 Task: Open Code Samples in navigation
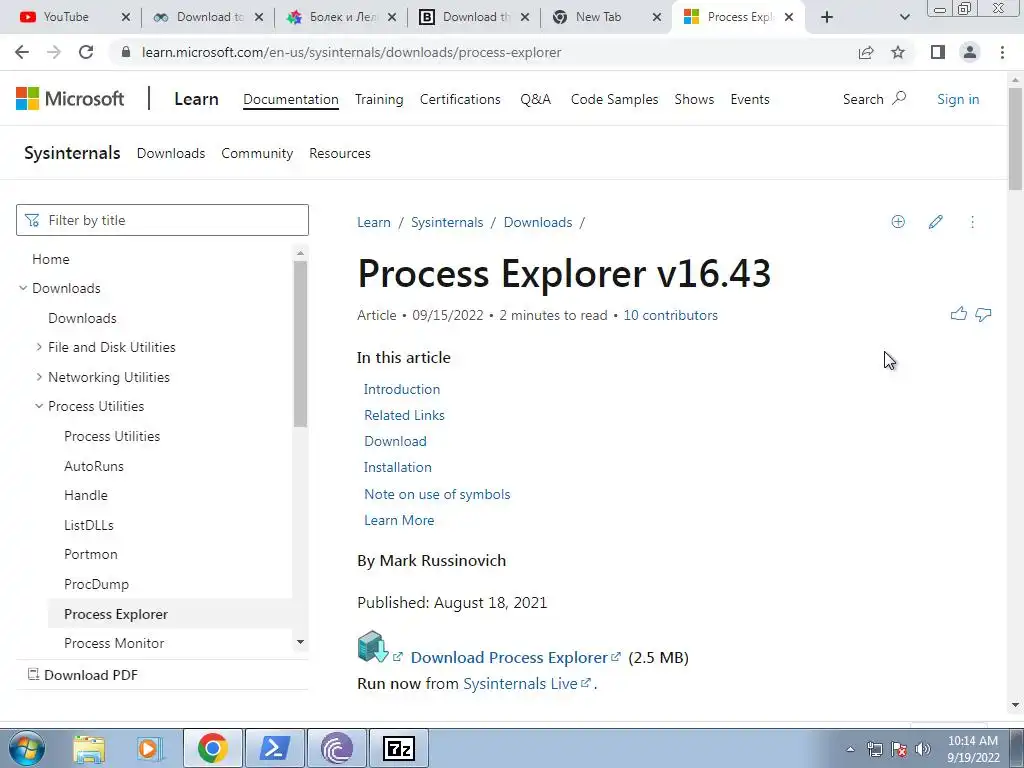pyautogui.click(x=615, y=99)
